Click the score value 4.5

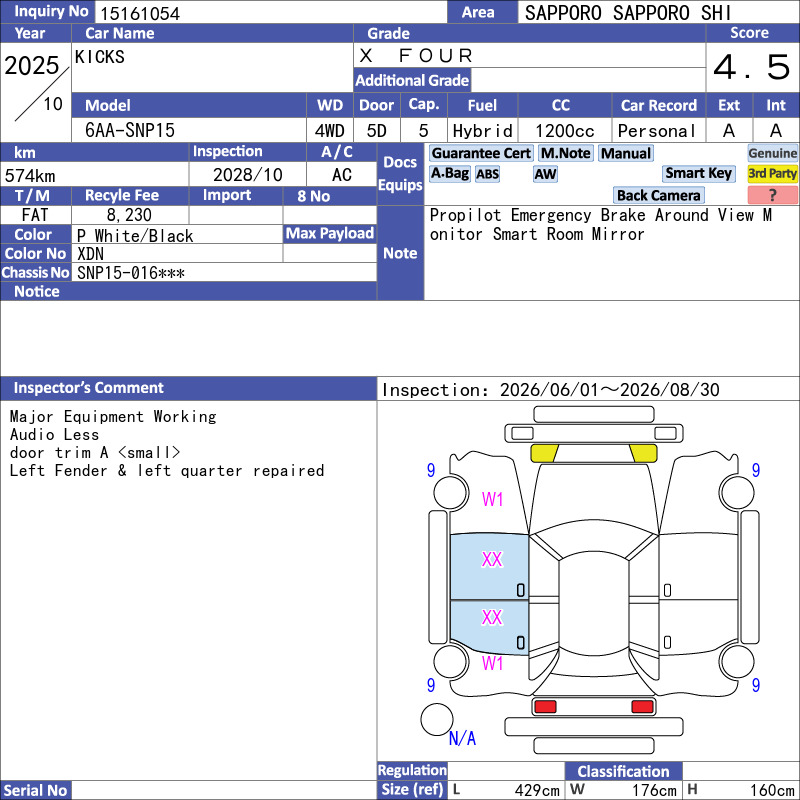(752, 67)
